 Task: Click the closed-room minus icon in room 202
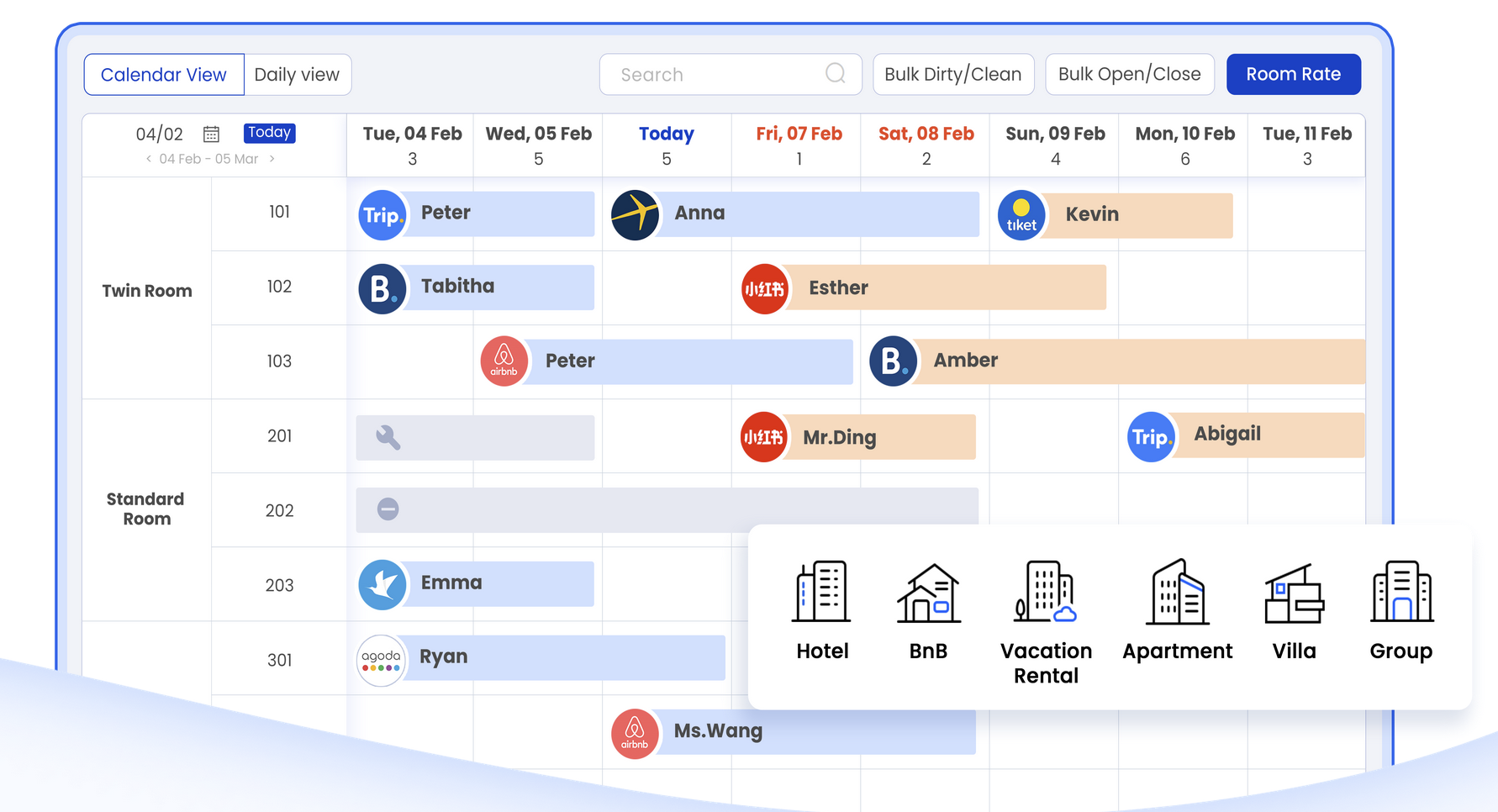click(x=388, y=509)
